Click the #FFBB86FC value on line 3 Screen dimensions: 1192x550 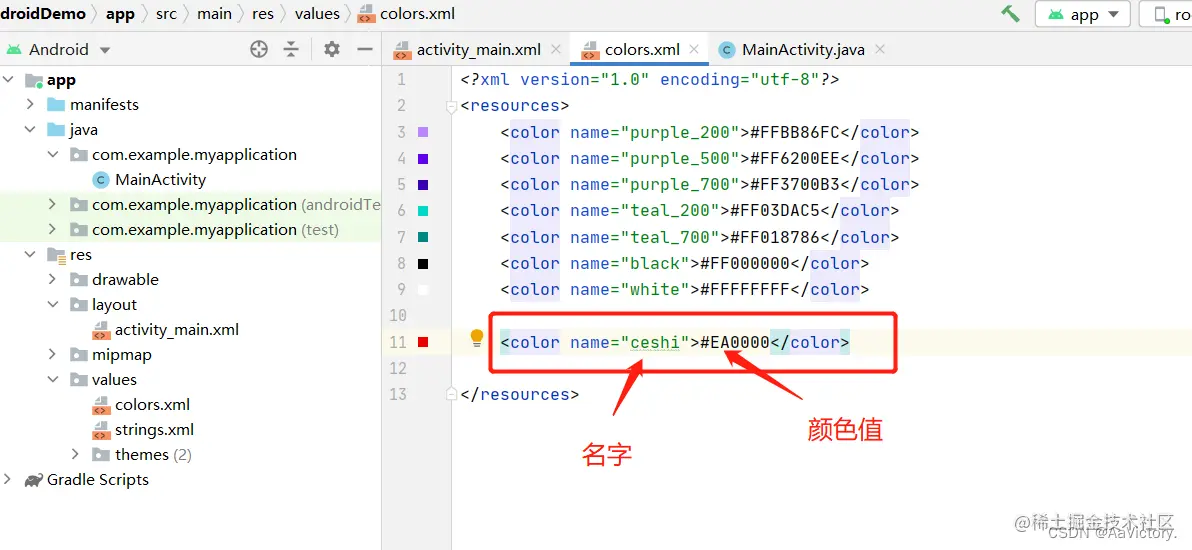[x=794, y=132]
